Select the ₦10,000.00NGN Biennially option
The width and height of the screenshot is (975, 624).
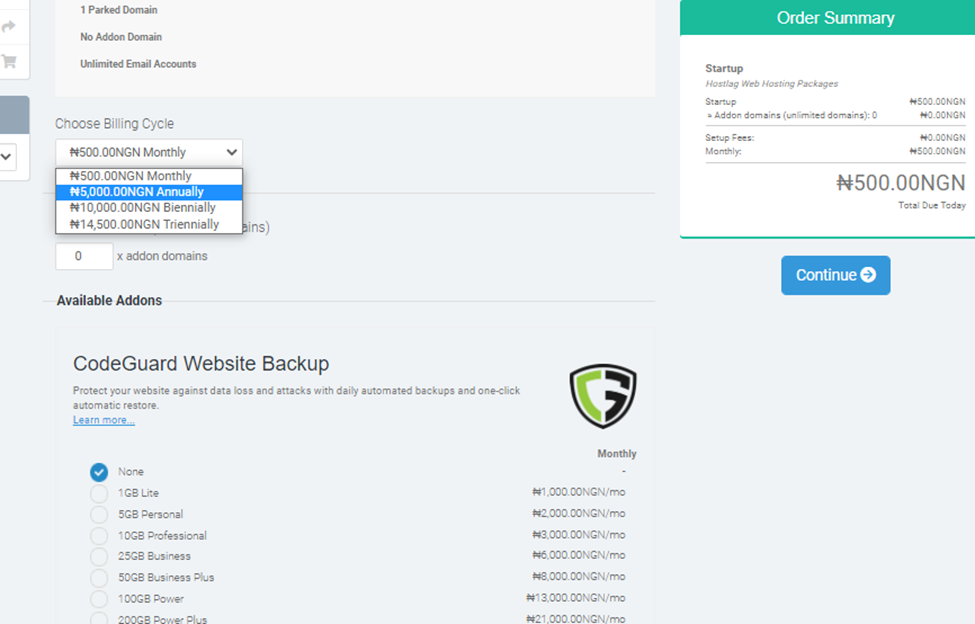click(143, 208)
